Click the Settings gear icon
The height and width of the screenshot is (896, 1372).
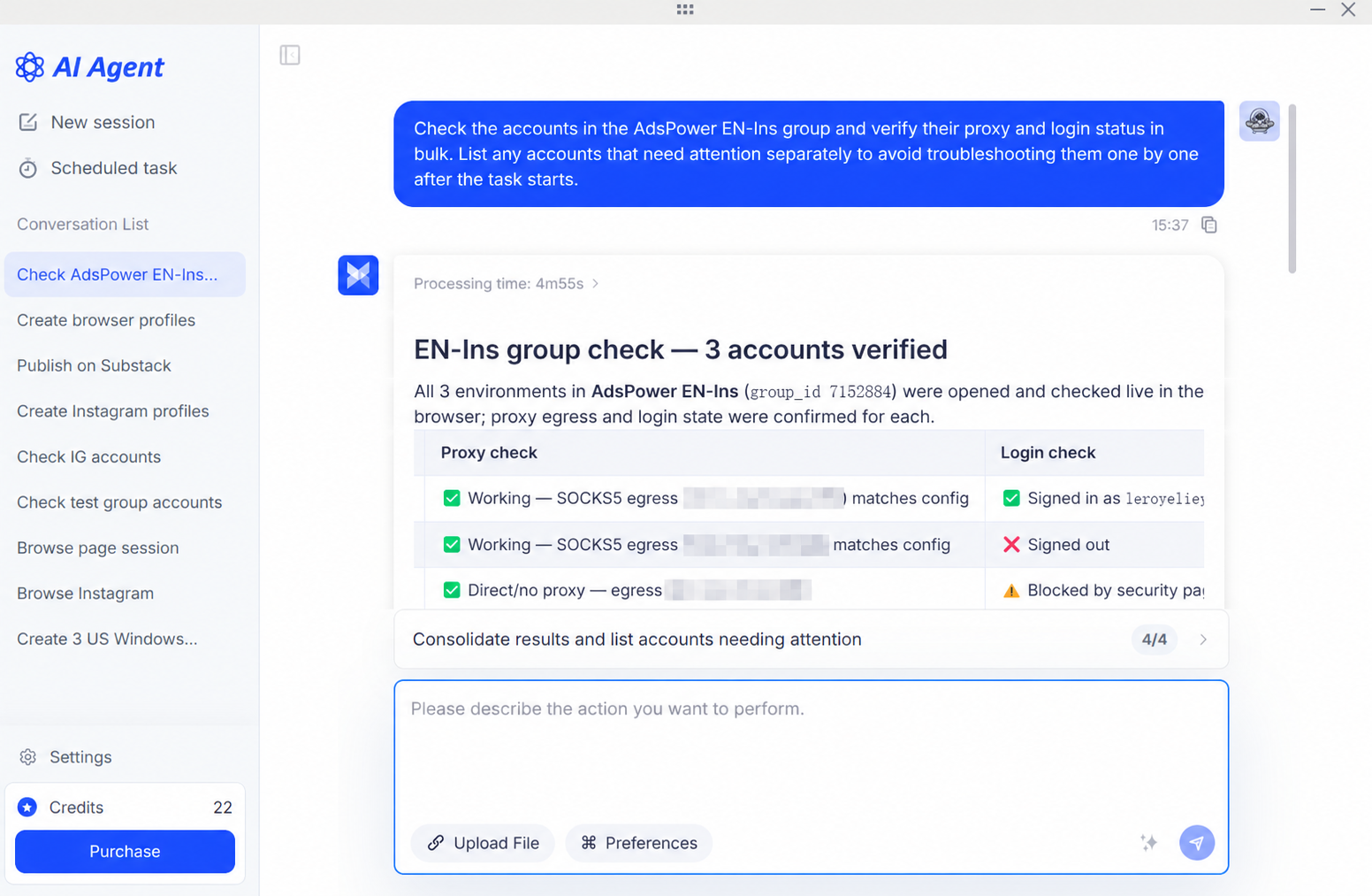28,757
